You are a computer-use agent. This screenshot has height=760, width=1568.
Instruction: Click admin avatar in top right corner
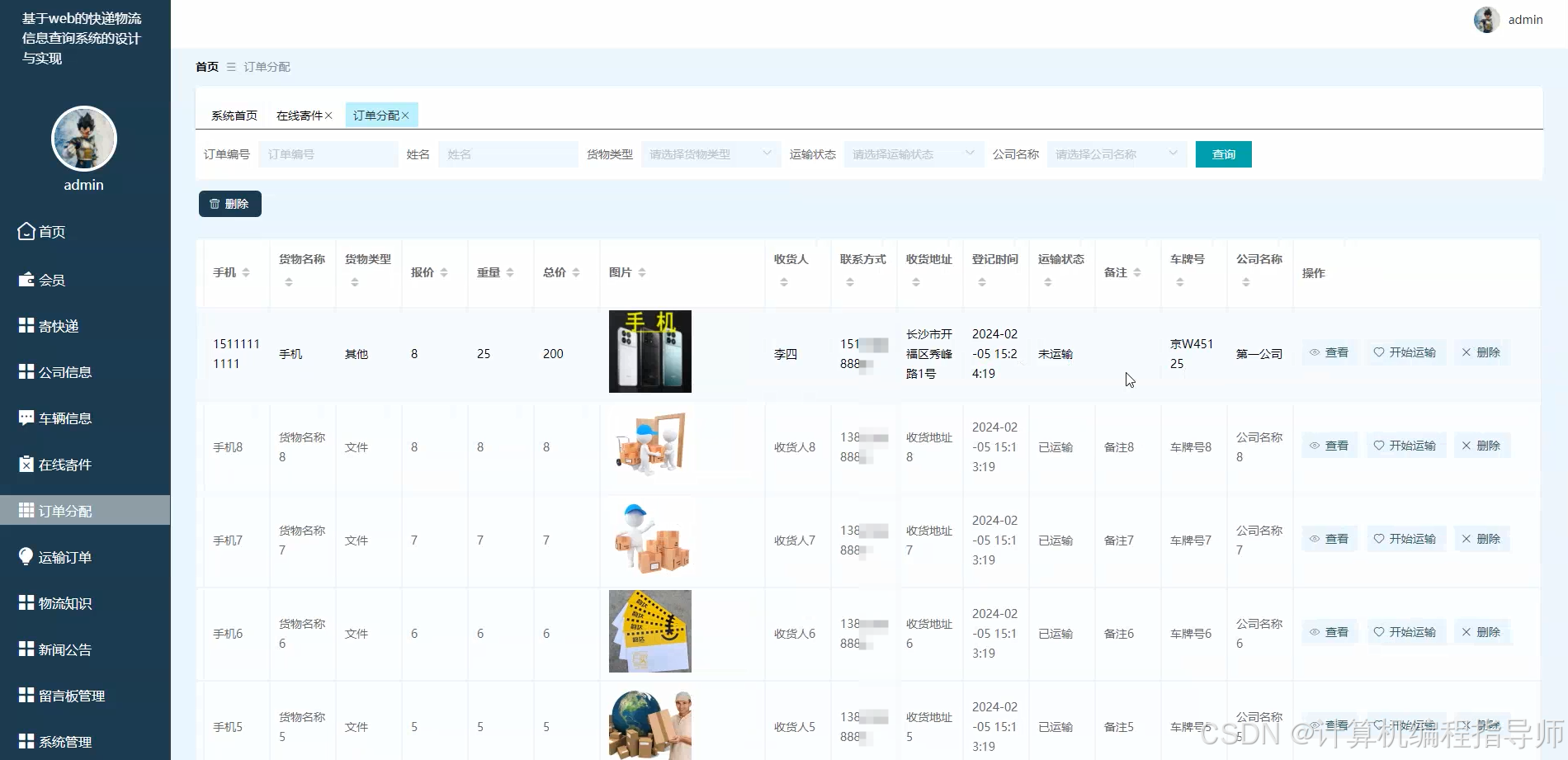click(1486, 20)
